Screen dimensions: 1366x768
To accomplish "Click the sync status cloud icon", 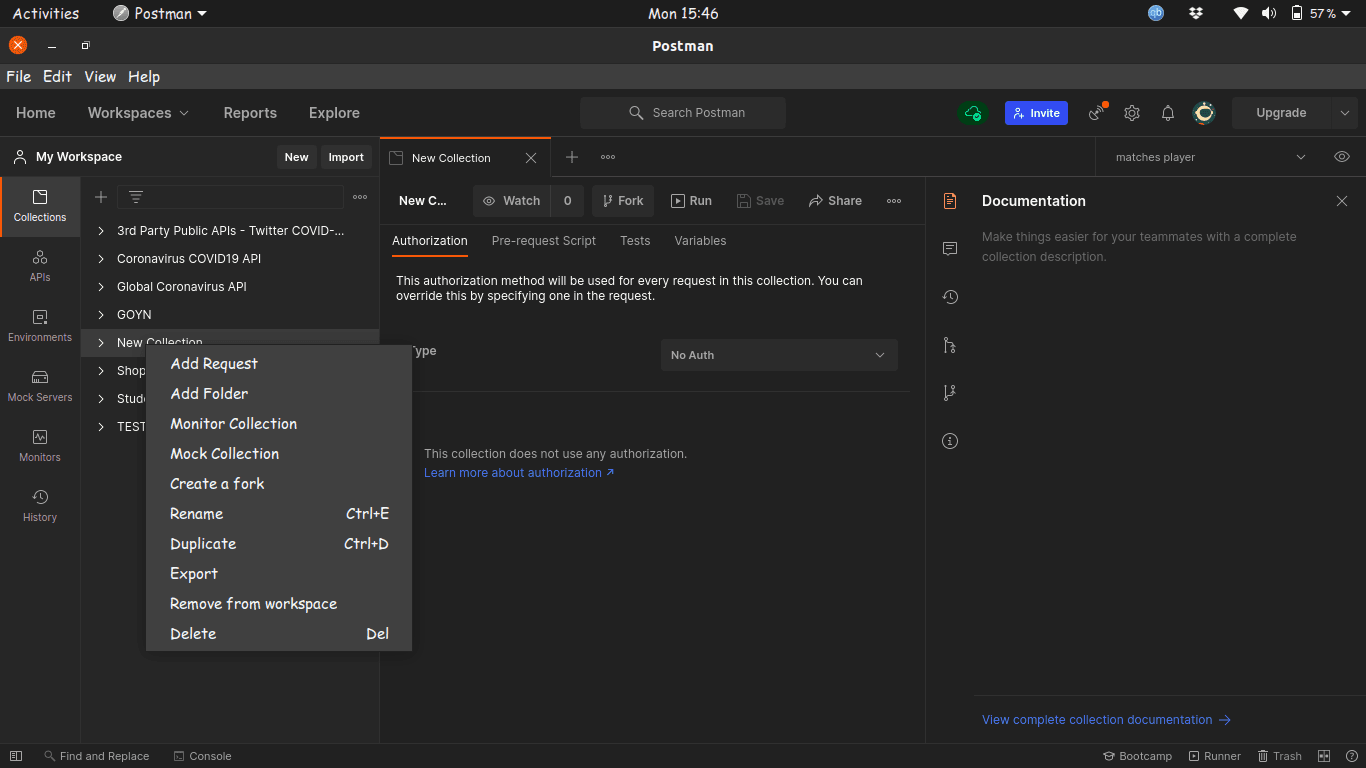I will point(973,113).
